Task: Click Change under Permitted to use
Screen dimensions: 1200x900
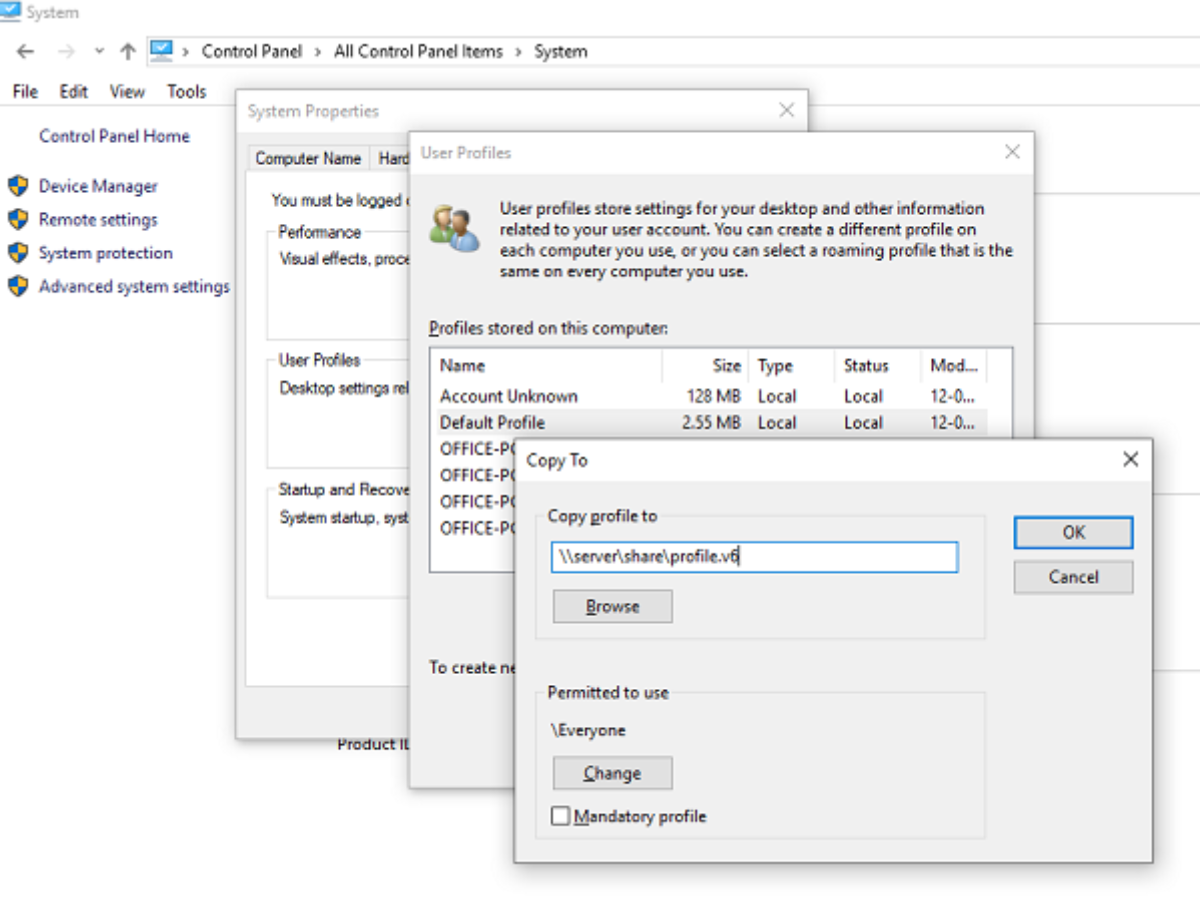Action: pos(612,773)
